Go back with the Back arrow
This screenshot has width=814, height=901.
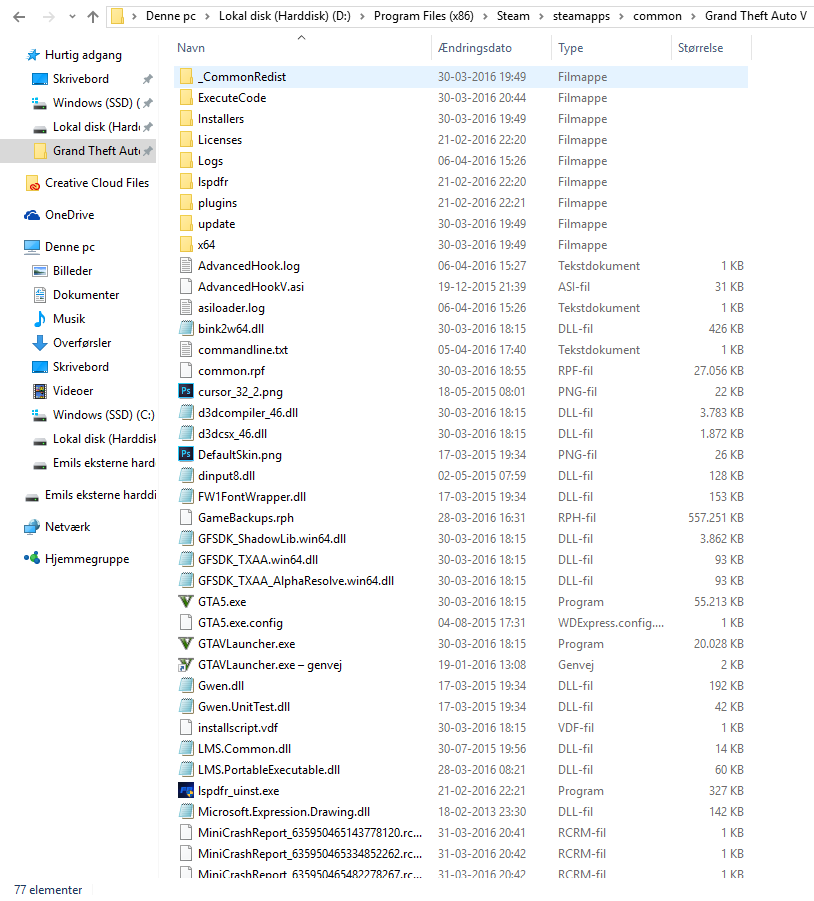(x=19, y=17)
